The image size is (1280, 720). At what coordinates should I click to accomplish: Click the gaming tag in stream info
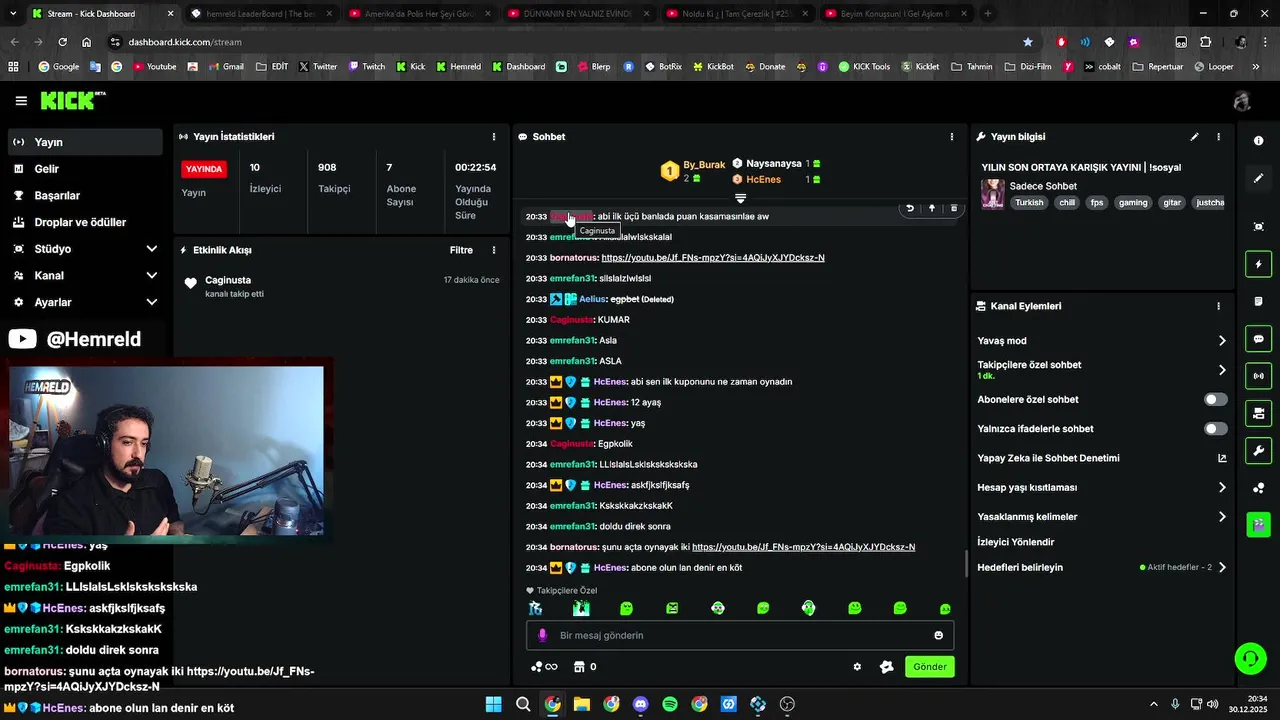tap(1133, 202)
